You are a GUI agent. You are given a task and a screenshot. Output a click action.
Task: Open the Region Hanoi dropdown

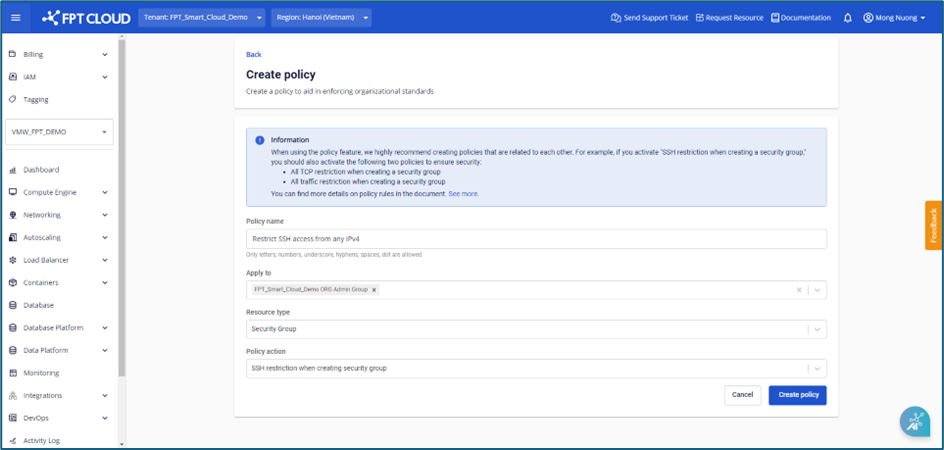coord(321,17)
